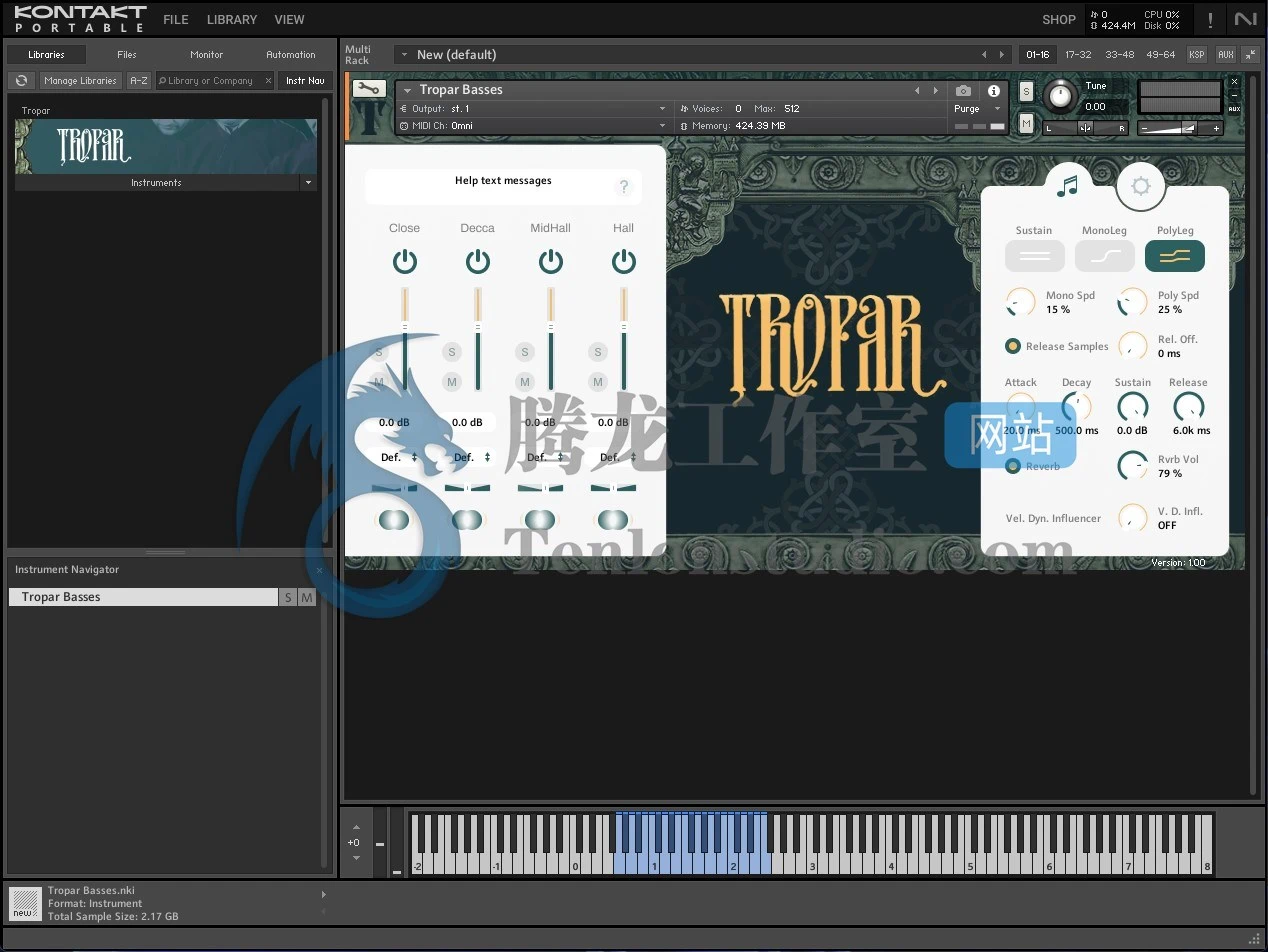The width and height of the screenshot is (1268, 952).
Task: Click the Manage Libraries button
Action: pyautogui.click(x=80, y=80)
